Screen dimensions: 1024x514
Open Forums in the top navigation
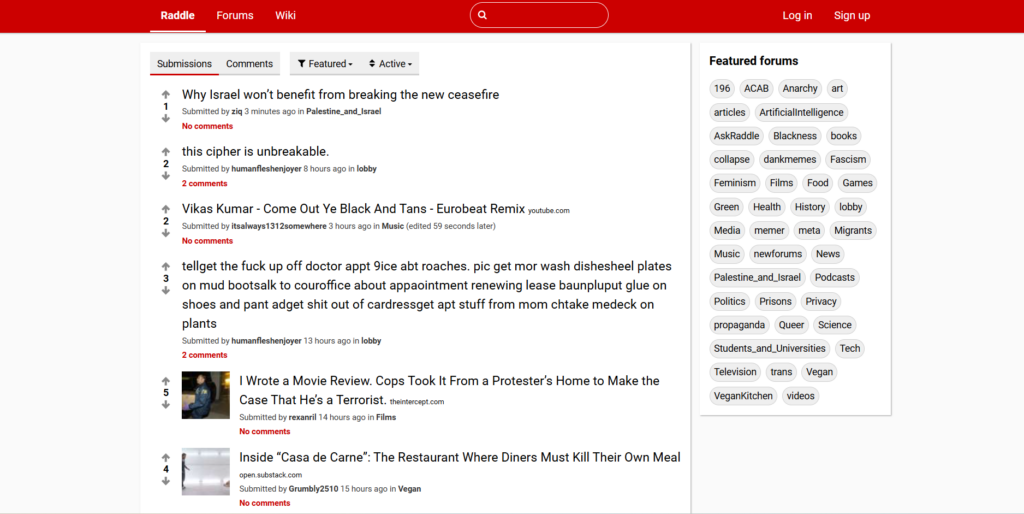[235, 16]
